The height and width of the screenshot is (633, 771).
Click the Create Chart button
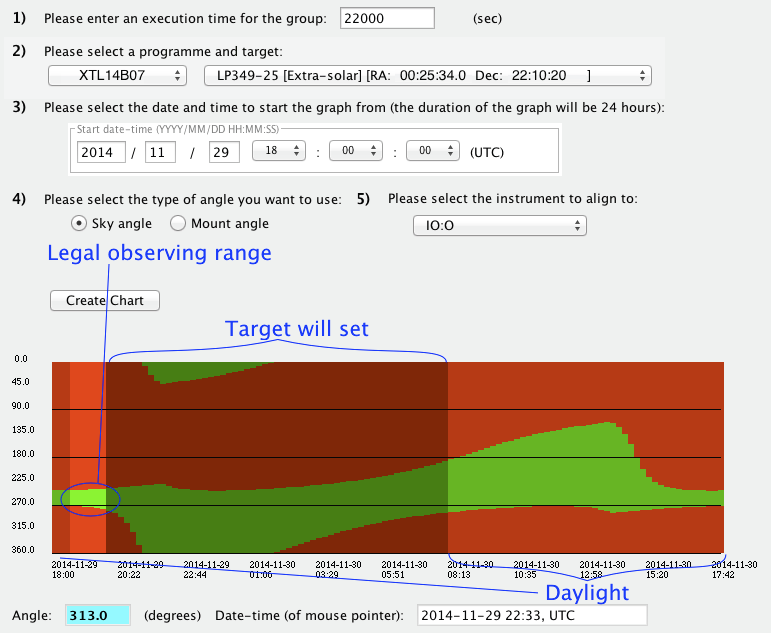point(105,301)
